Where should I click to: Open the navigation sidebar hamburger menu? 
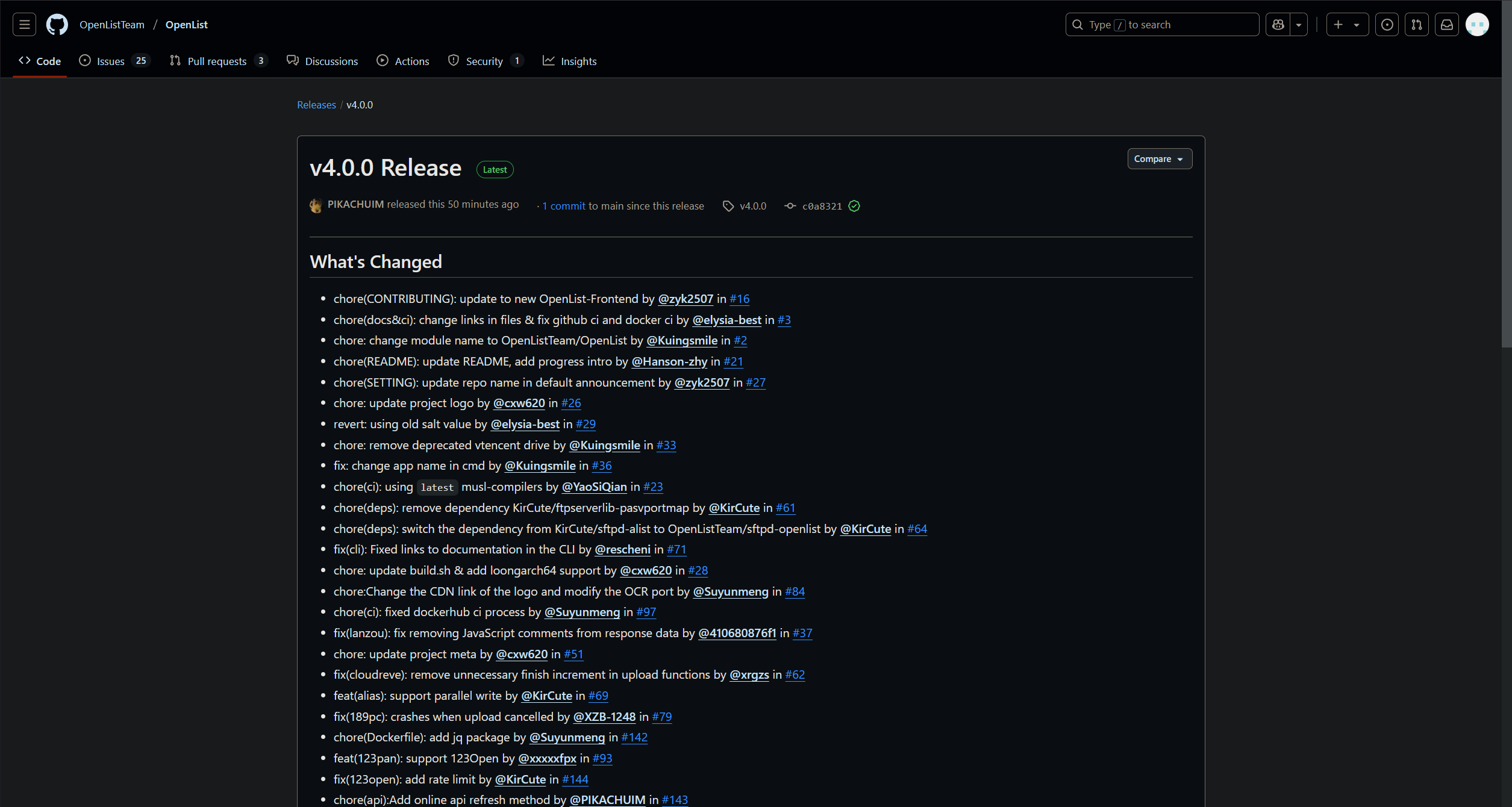[23, 24]
